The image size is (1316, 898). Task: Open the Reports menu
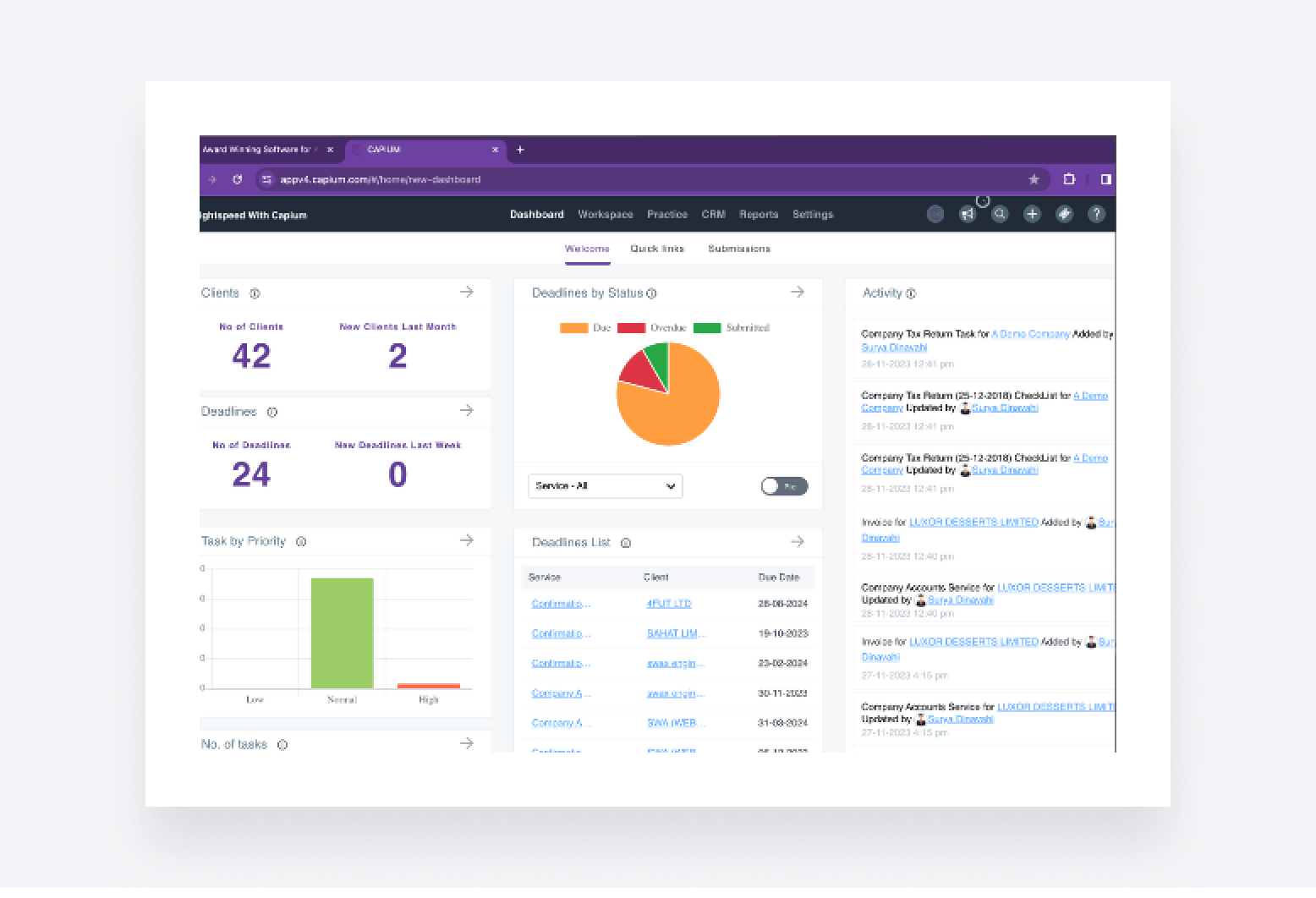(759, 215)
